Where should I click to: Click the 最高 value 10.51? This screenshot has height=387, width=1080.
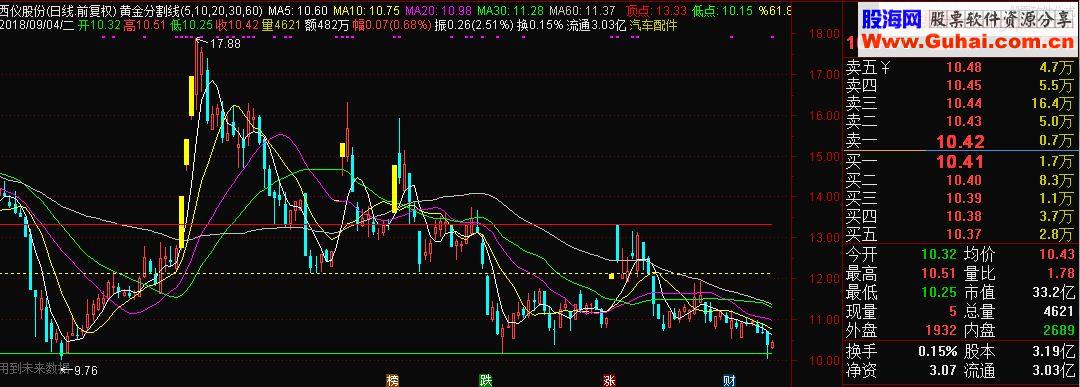pos(939,273)
